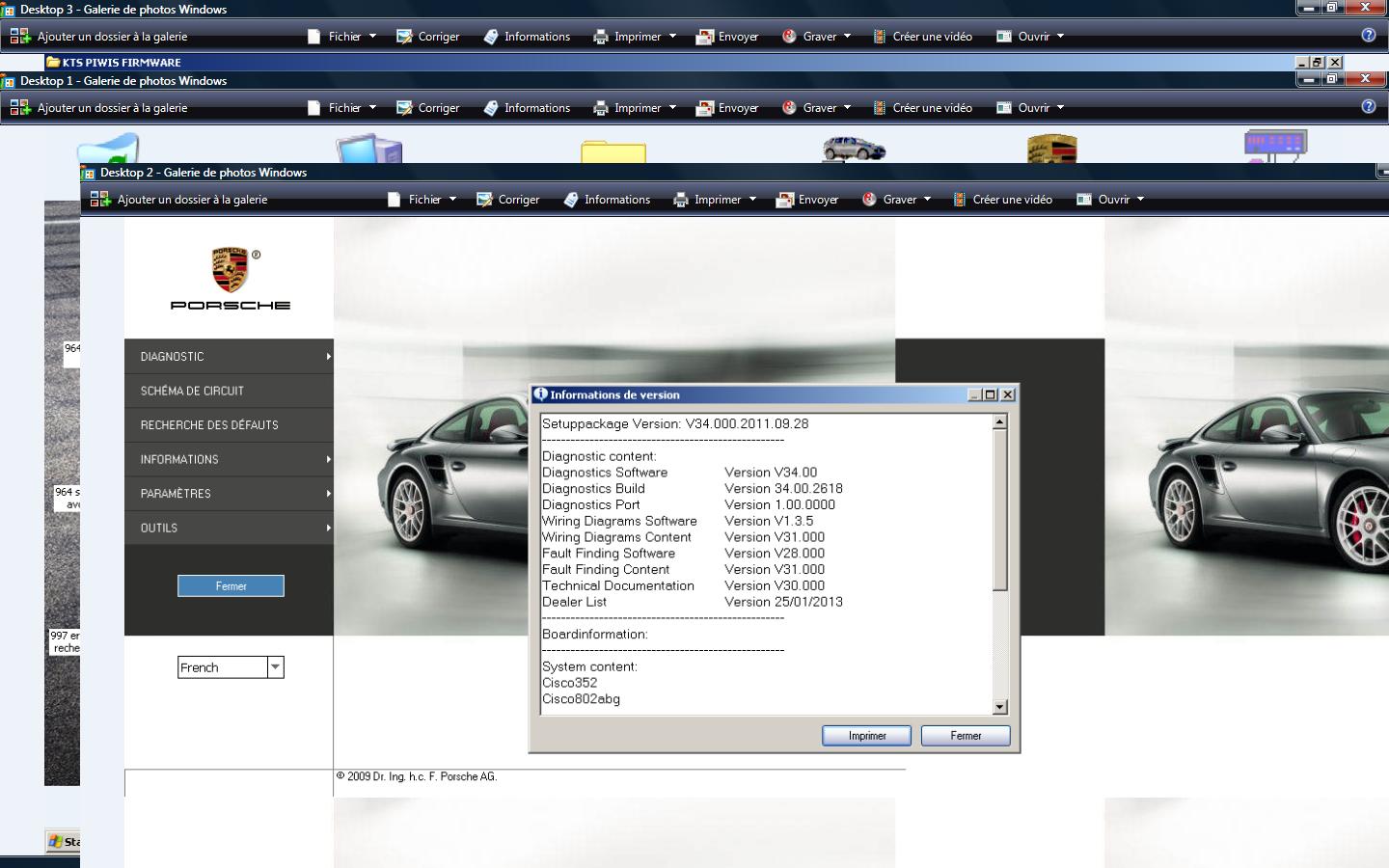Open Informations in the Desktop 3 toolbar
This screenshot has width=1389, height=868.
click(527, 37)
